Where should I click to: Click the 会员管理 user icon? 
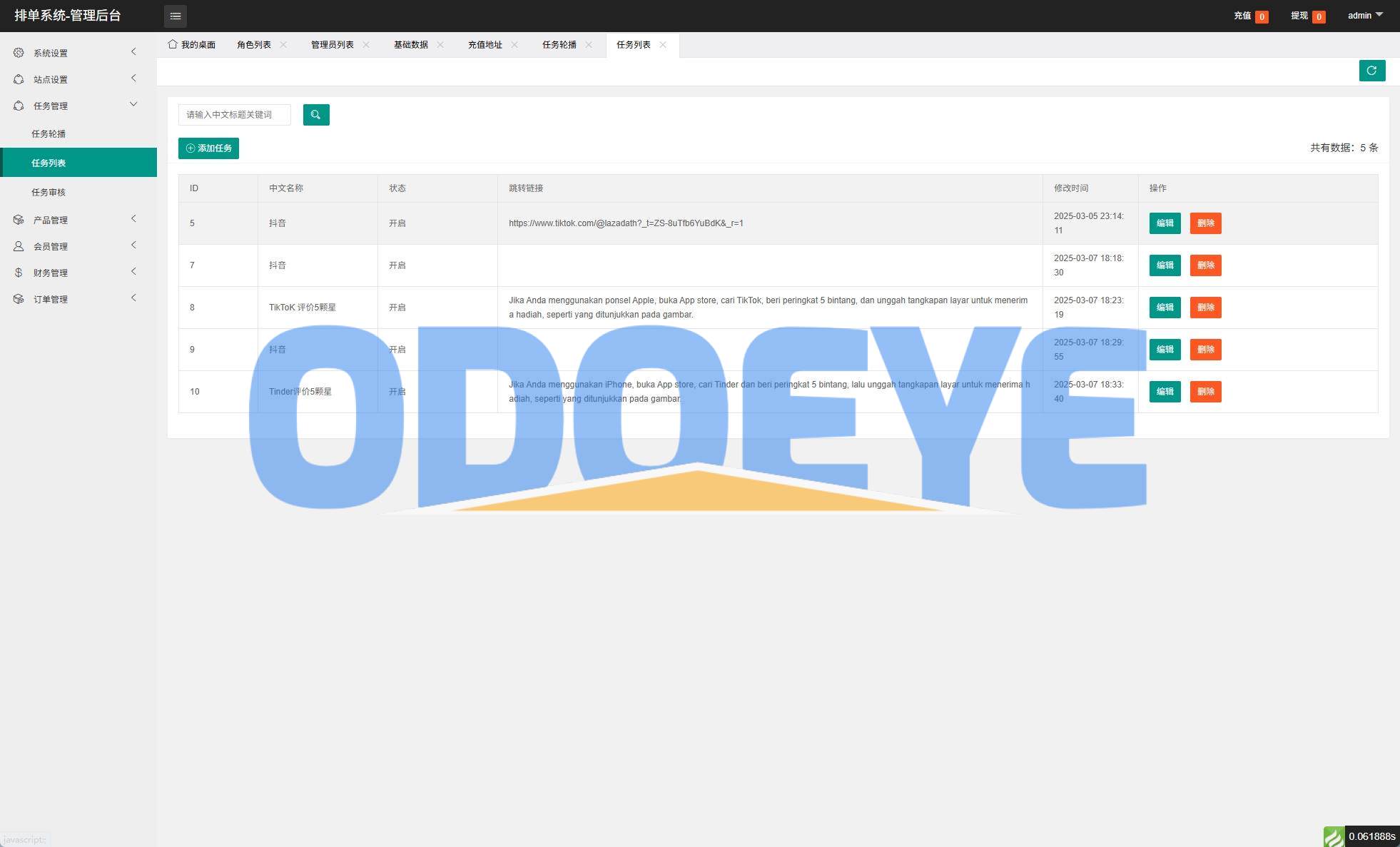tap(19, 246)
